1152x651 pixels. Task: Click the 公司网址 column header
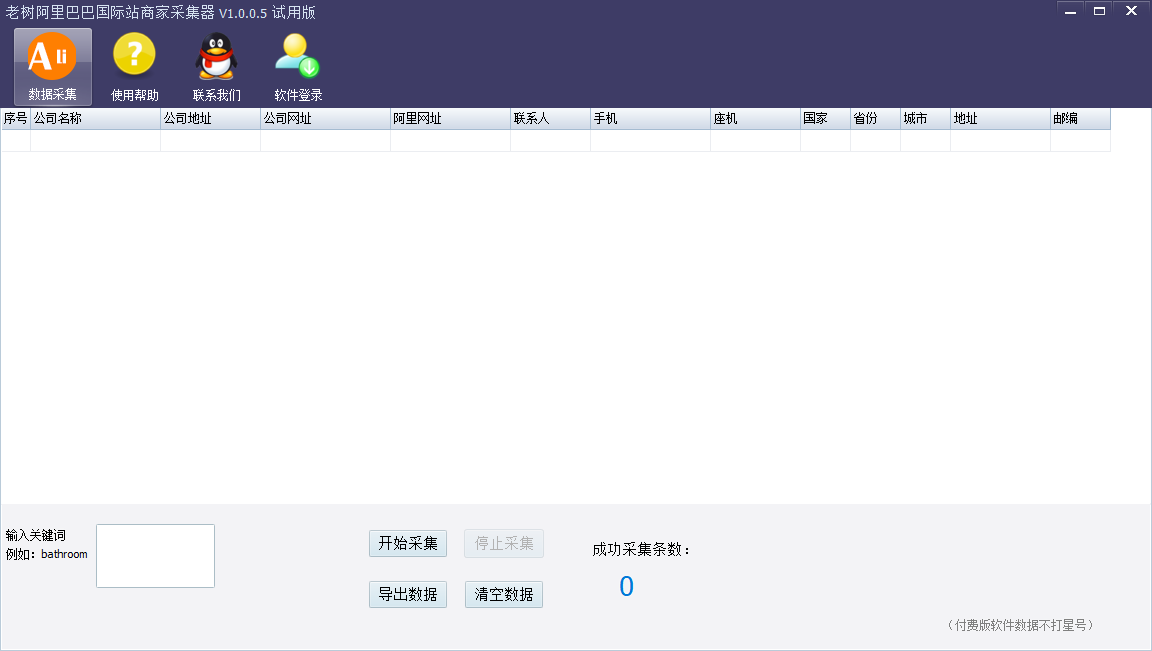pyautogui.click(x=325, y=118)
